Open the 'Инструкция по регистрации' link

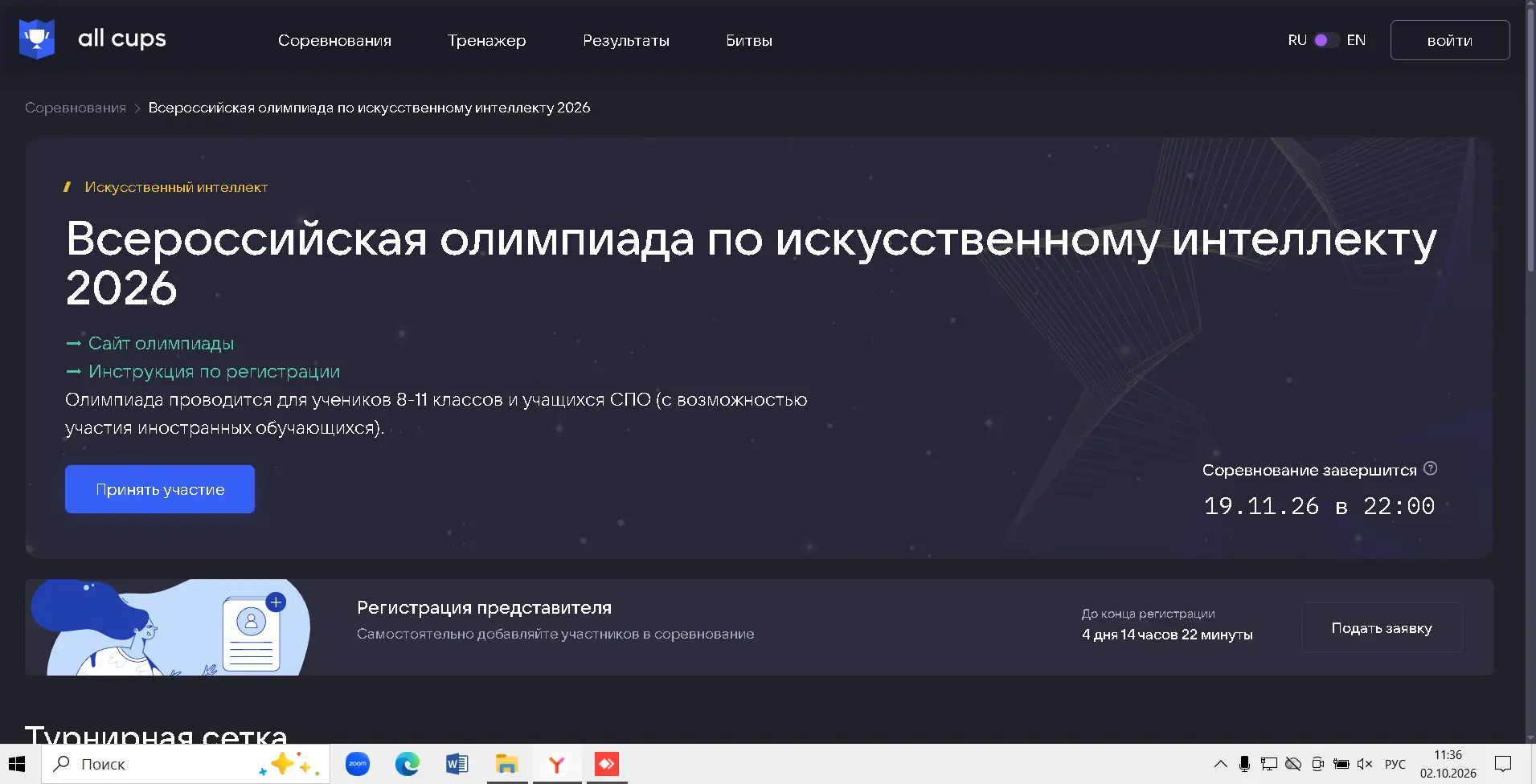214,371
